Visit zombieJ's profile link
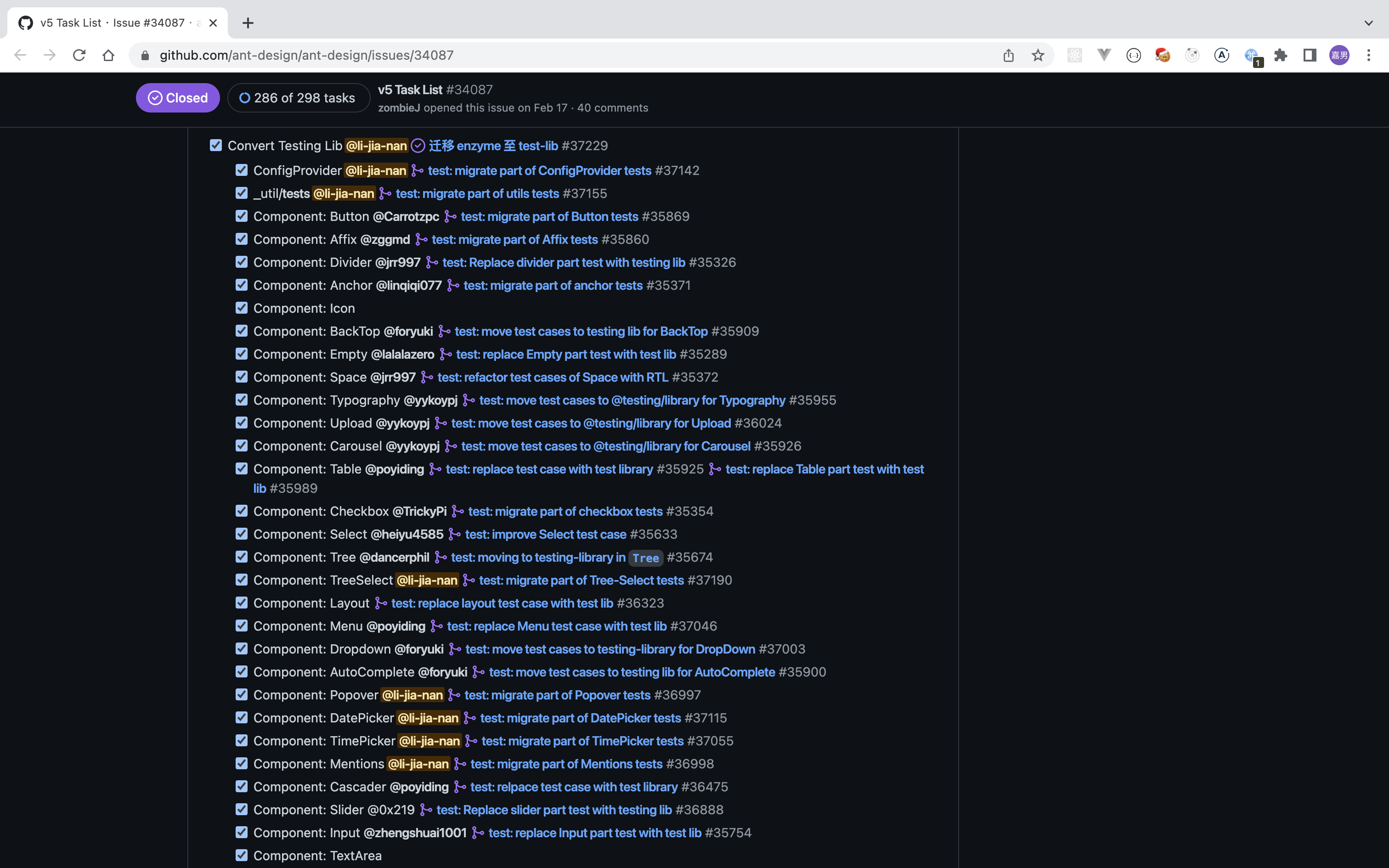 [x=400, y=107]
